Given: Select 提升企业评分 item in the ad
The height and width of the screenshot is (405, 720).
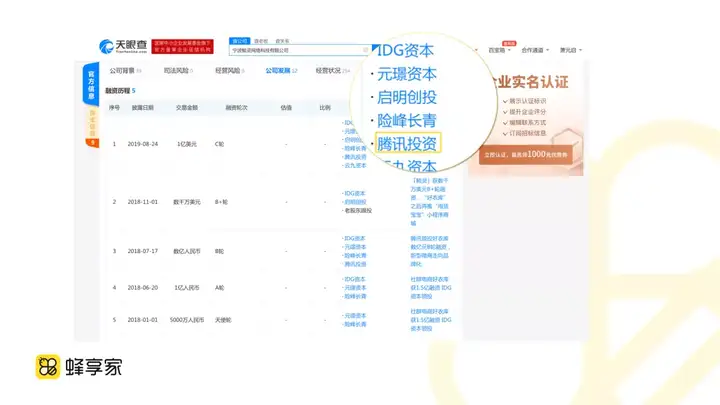Looking at the screenshot, I should click(x=524, y=112).
